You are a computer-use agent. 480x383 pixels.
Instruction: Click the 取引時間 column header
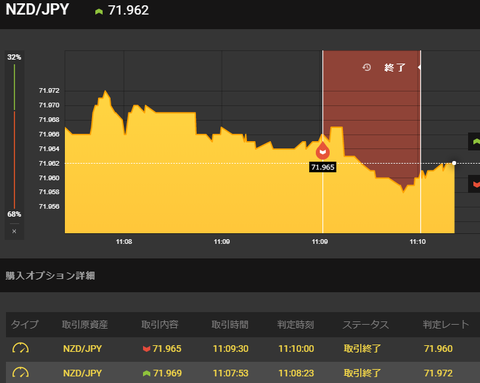click(230, 324)
